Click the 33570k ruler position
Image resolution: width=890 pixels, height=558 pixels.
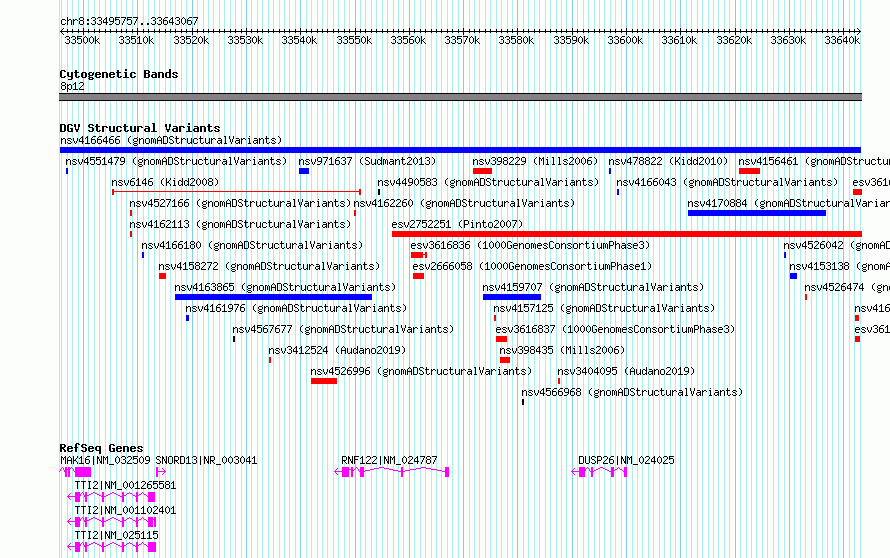[462, 40]
